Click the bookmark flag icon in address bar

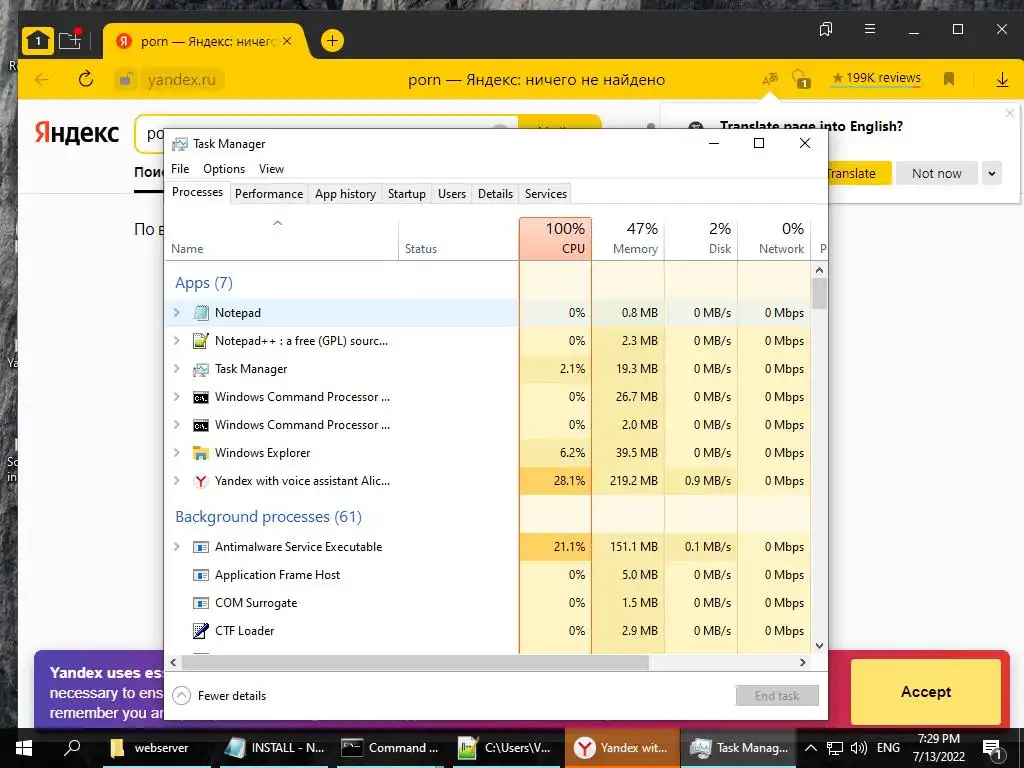click(949, 79)
